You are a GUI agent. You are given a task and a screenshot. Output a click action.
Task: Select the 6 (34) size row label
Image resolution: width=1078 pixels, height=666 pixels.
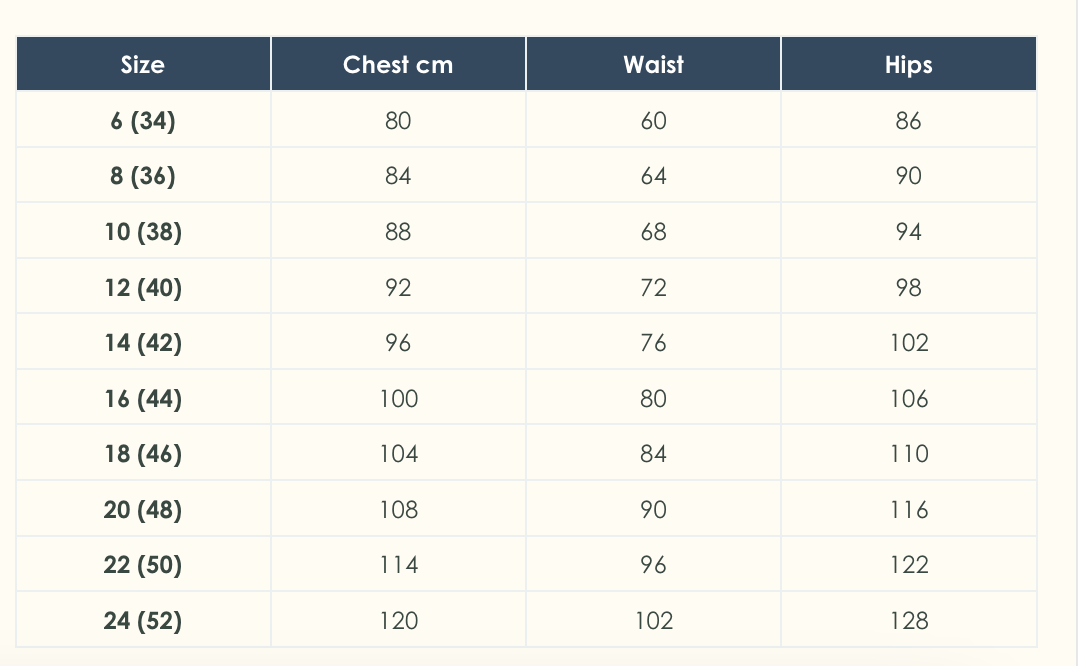143,121
